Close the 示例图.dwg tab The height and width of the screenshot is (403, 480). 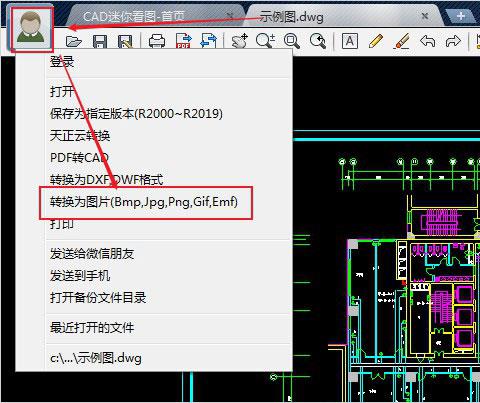425,15
